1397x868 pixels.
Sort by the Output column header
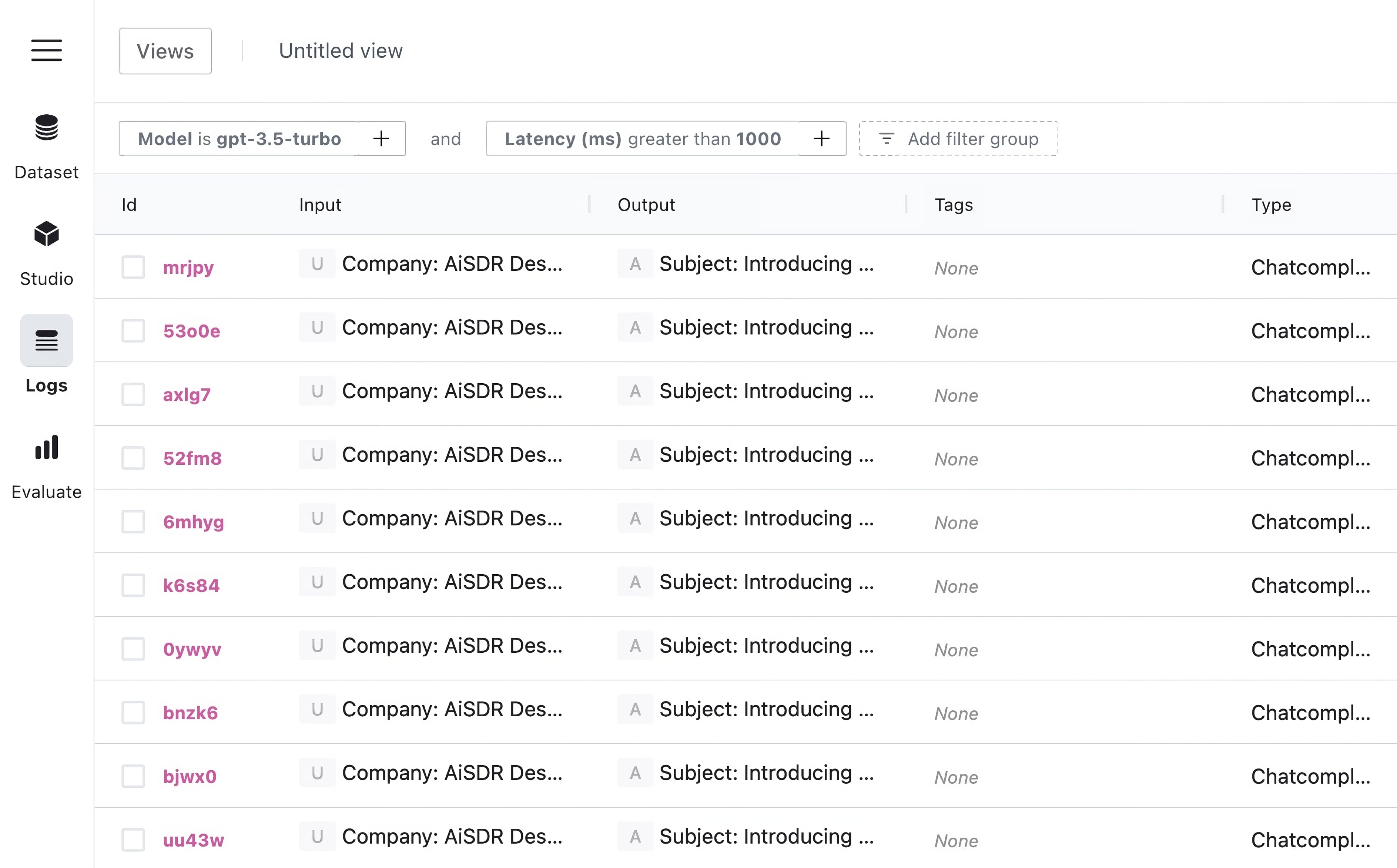(646, 205)
